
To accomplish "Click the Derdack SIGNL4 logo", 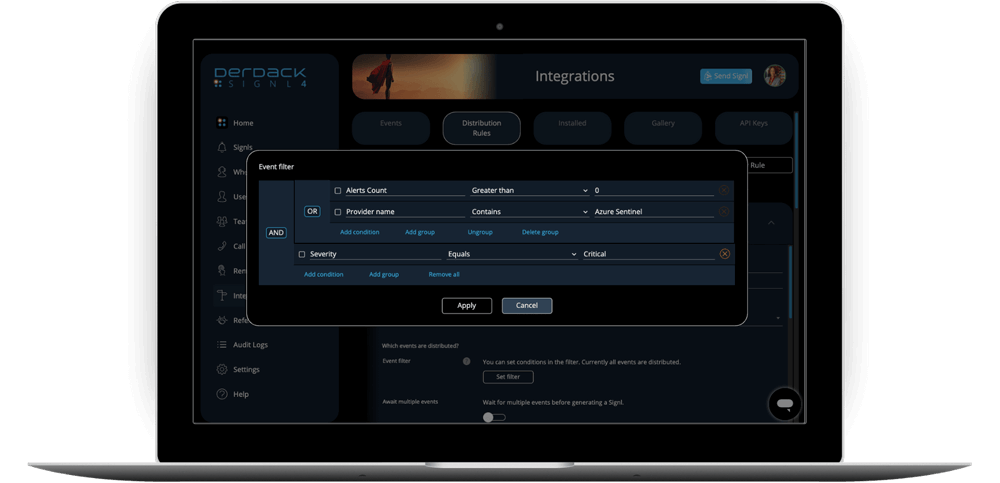I will (260, 77).
